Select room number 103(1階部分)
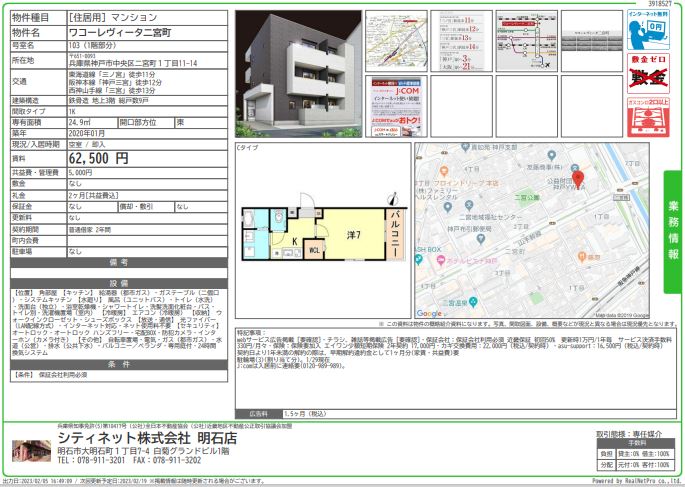The image size is (685, 487). click(92, 45)
